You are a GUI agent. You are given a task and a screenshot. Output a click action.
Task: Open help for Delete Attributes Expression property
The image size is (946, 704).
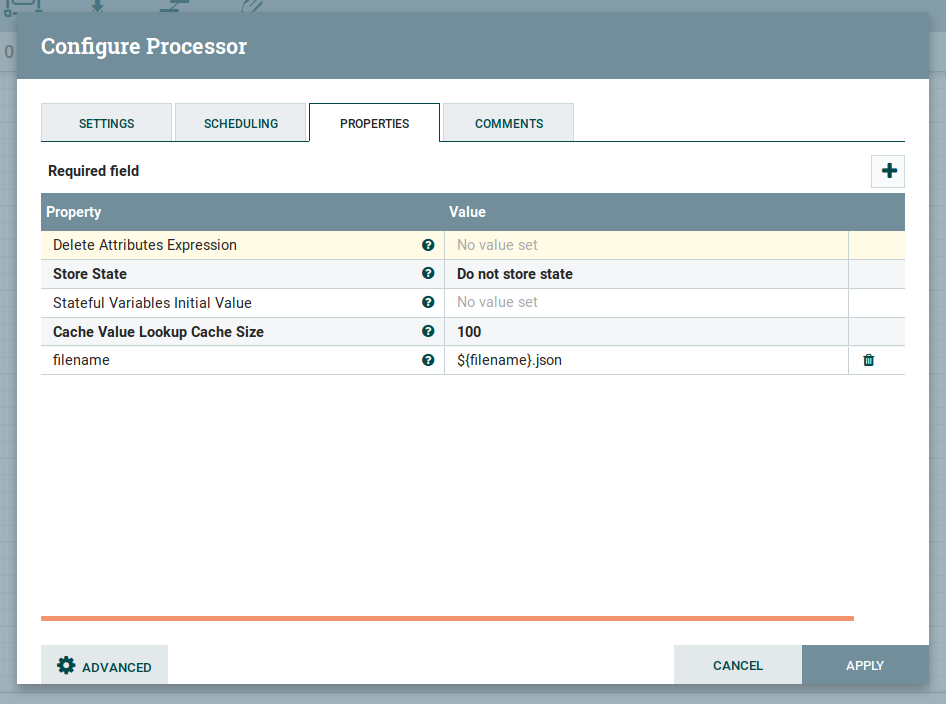coord(428,245)
